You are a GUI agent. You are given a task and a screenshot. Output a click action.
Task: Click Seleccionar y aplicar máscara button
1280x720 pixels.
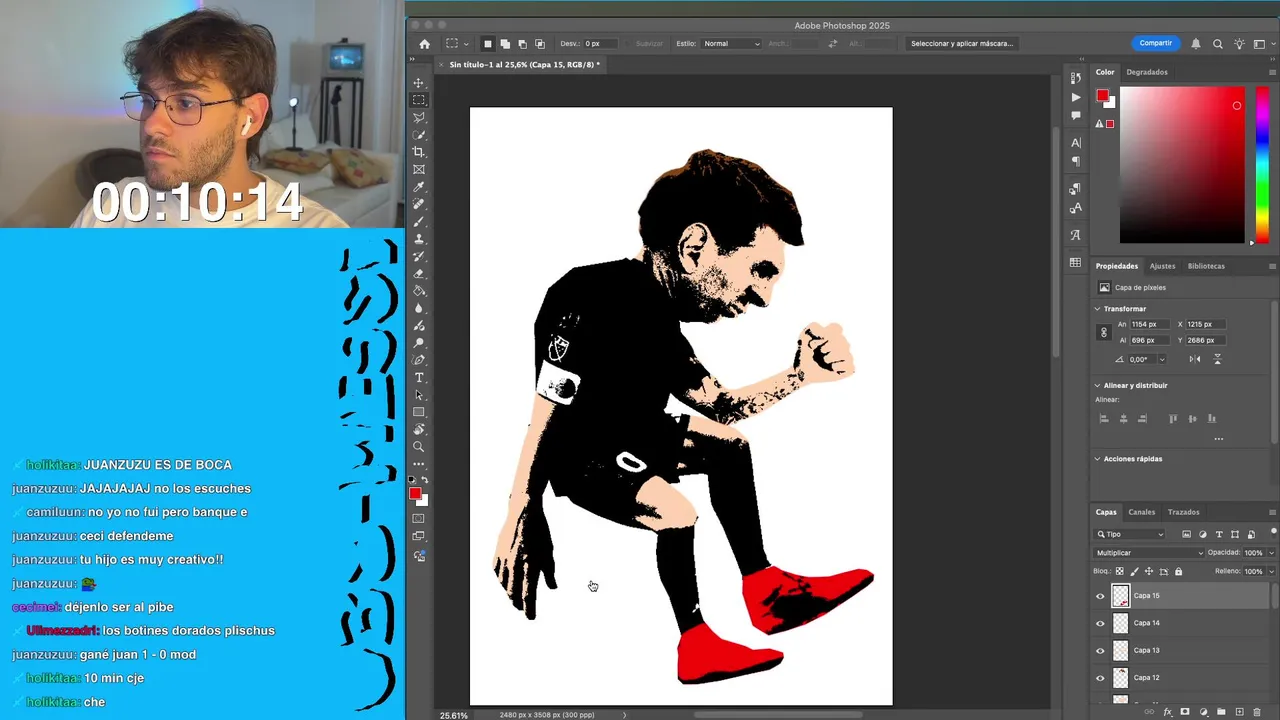pyautogui.click(x=962, y=44)
